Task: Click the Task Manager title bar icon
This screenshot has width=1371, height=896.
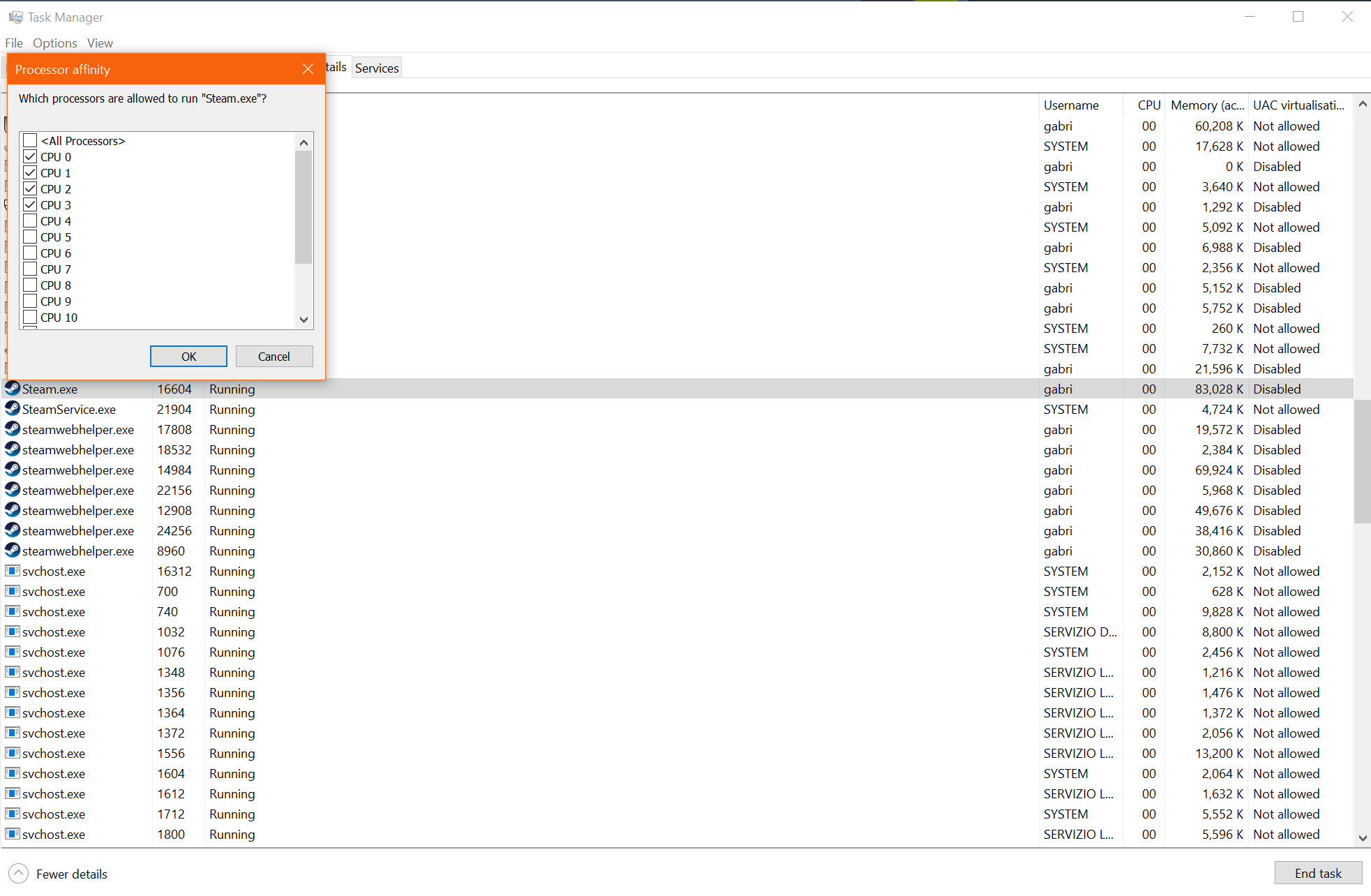Action: (15, 17)
